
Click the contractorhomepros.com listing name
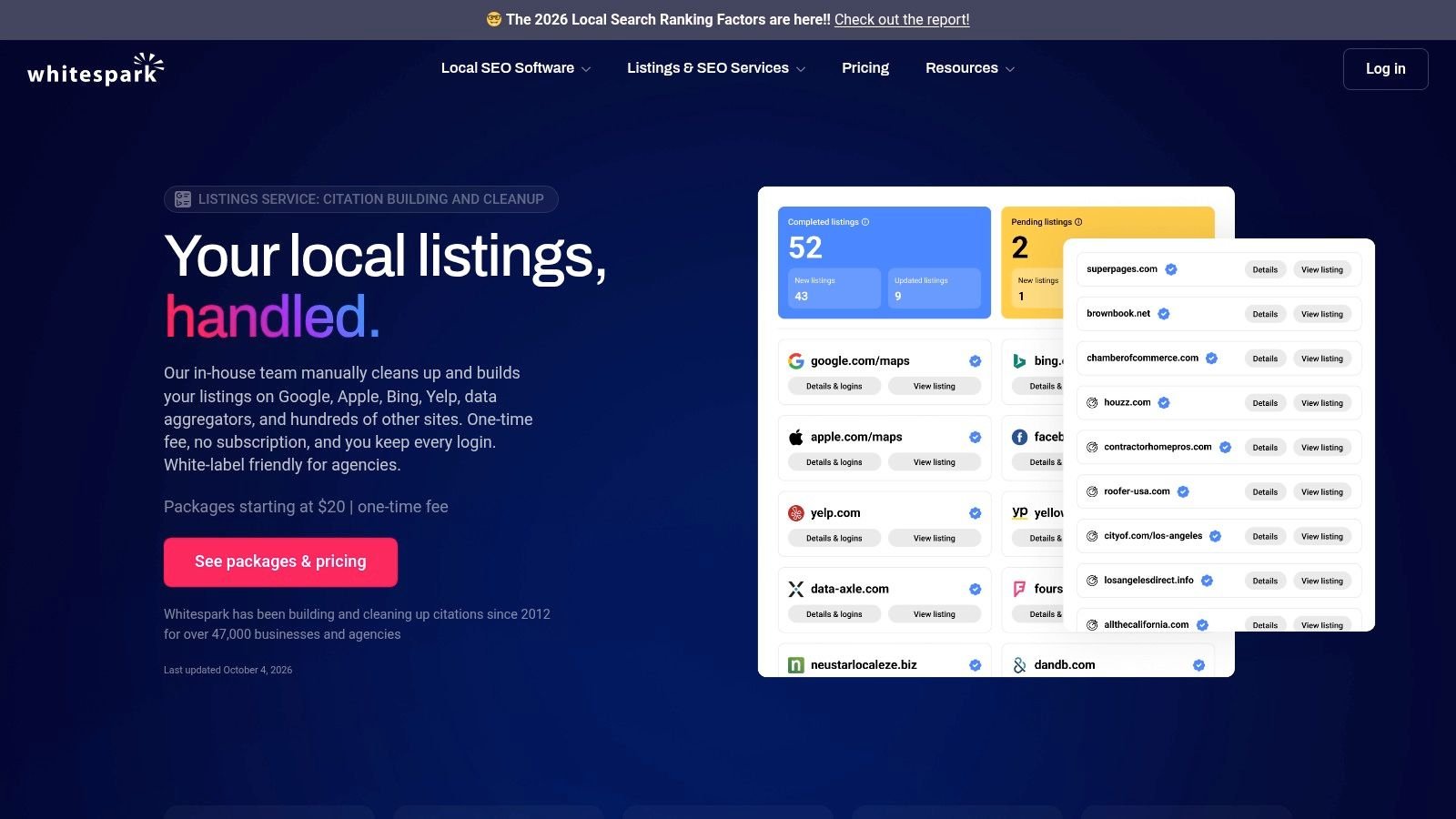(x=1158, y=447)
